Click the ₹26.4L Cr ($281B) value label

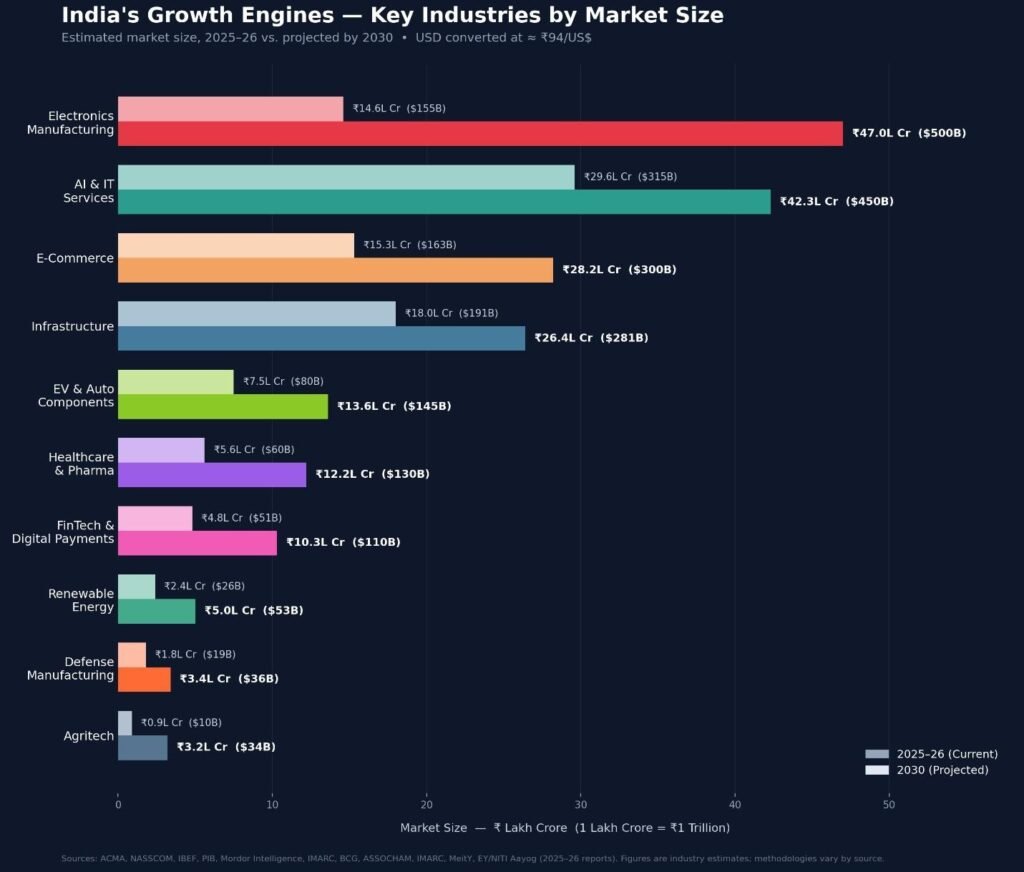tap(591, 338)
